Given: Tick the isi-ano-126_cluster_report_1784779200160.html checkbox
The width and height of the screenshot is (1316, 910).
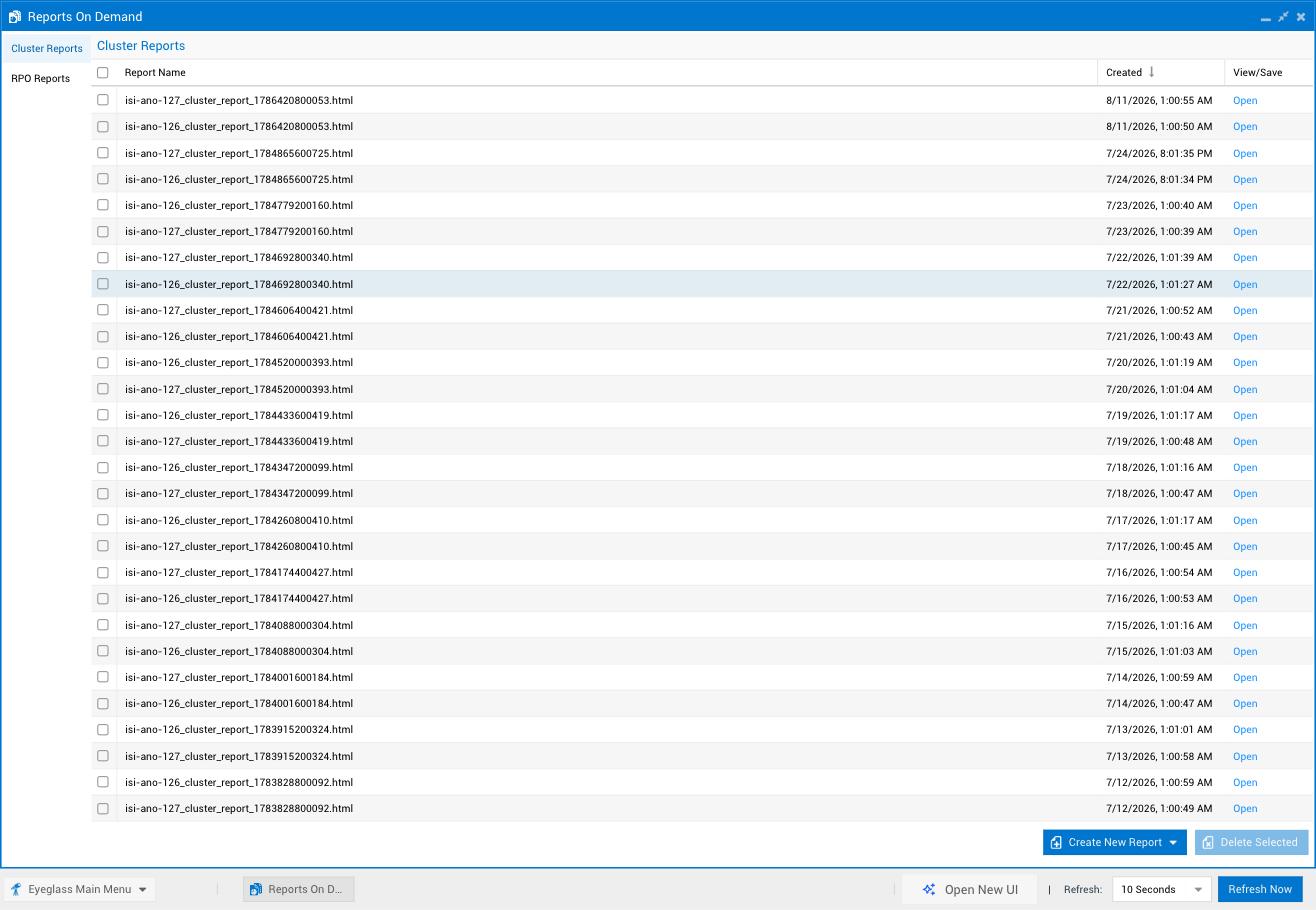Looking at the screenshot, I should pos(103,205).
